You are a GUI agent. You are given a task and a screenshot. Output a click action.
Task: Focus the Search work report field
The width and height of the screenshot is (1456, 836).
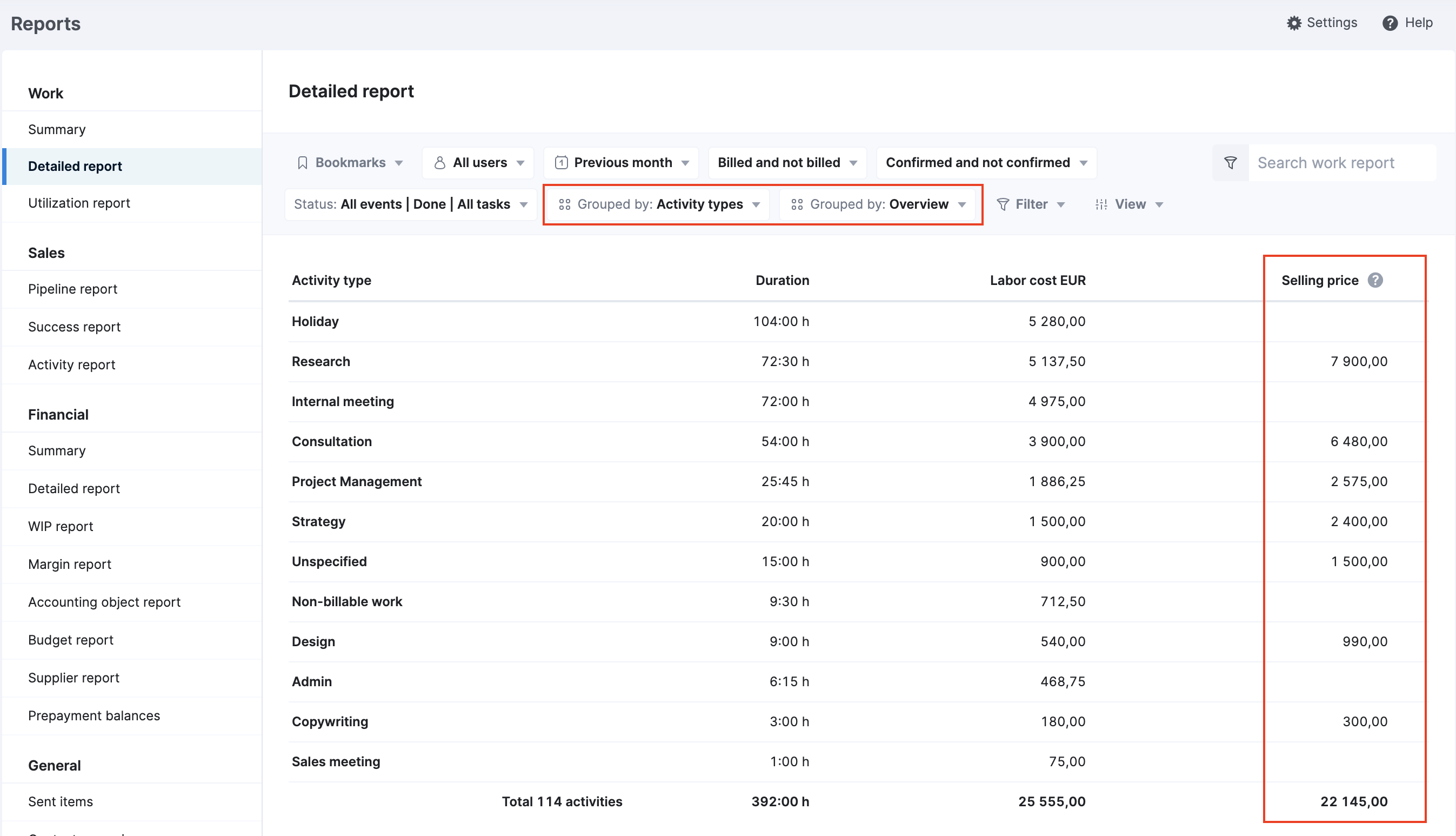(1342, 163)
